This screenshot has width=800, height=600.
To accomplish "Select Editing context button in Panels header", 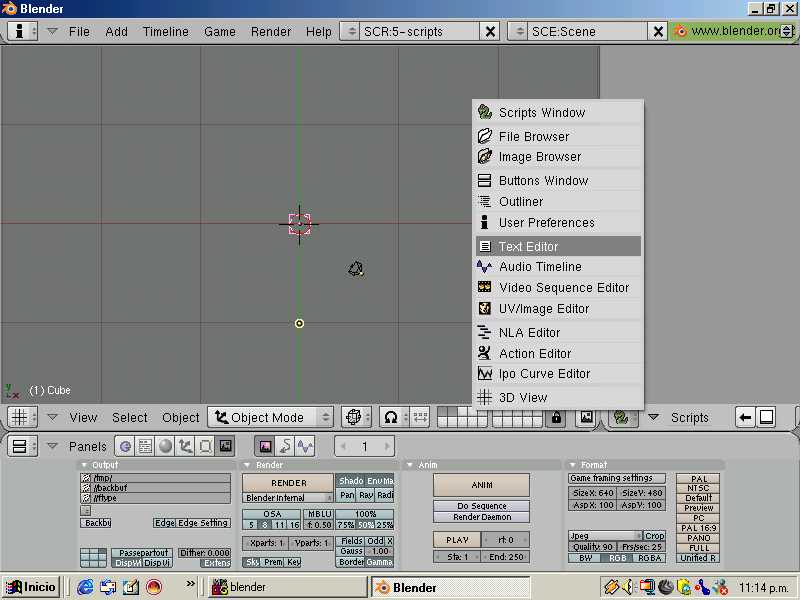I will [x=205, y=446].
